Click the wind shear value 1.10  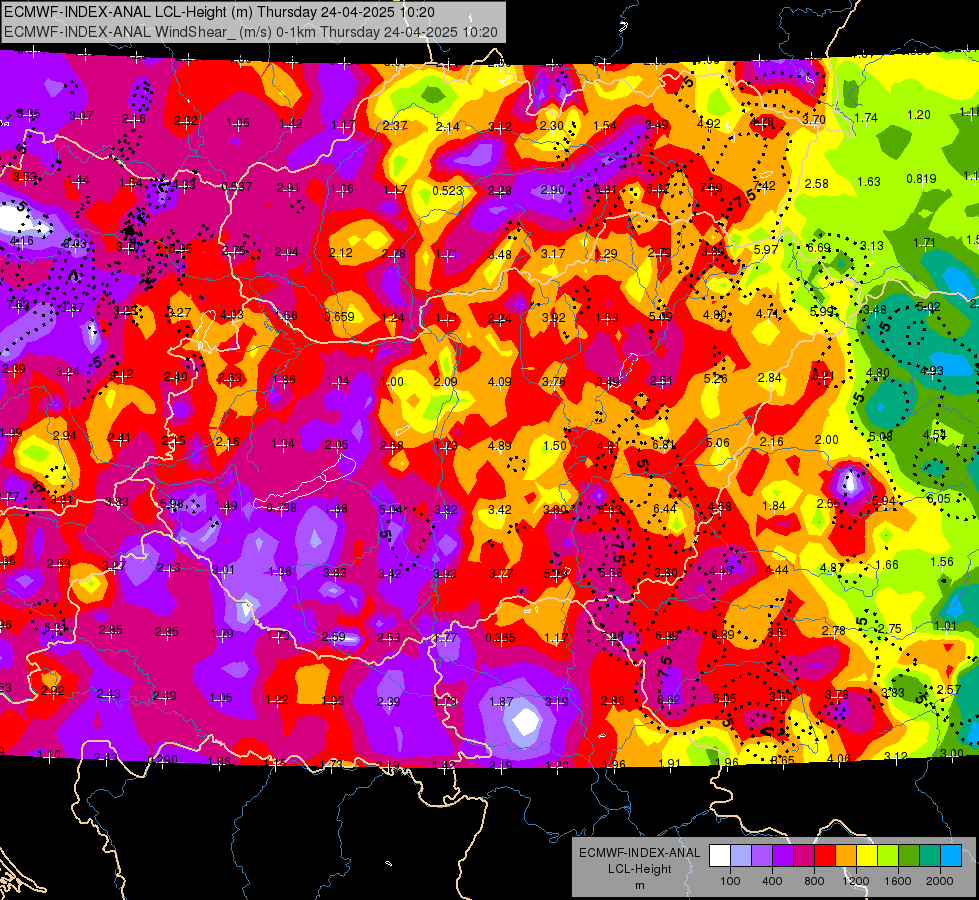pyautogui.click(x=49, y=755)
